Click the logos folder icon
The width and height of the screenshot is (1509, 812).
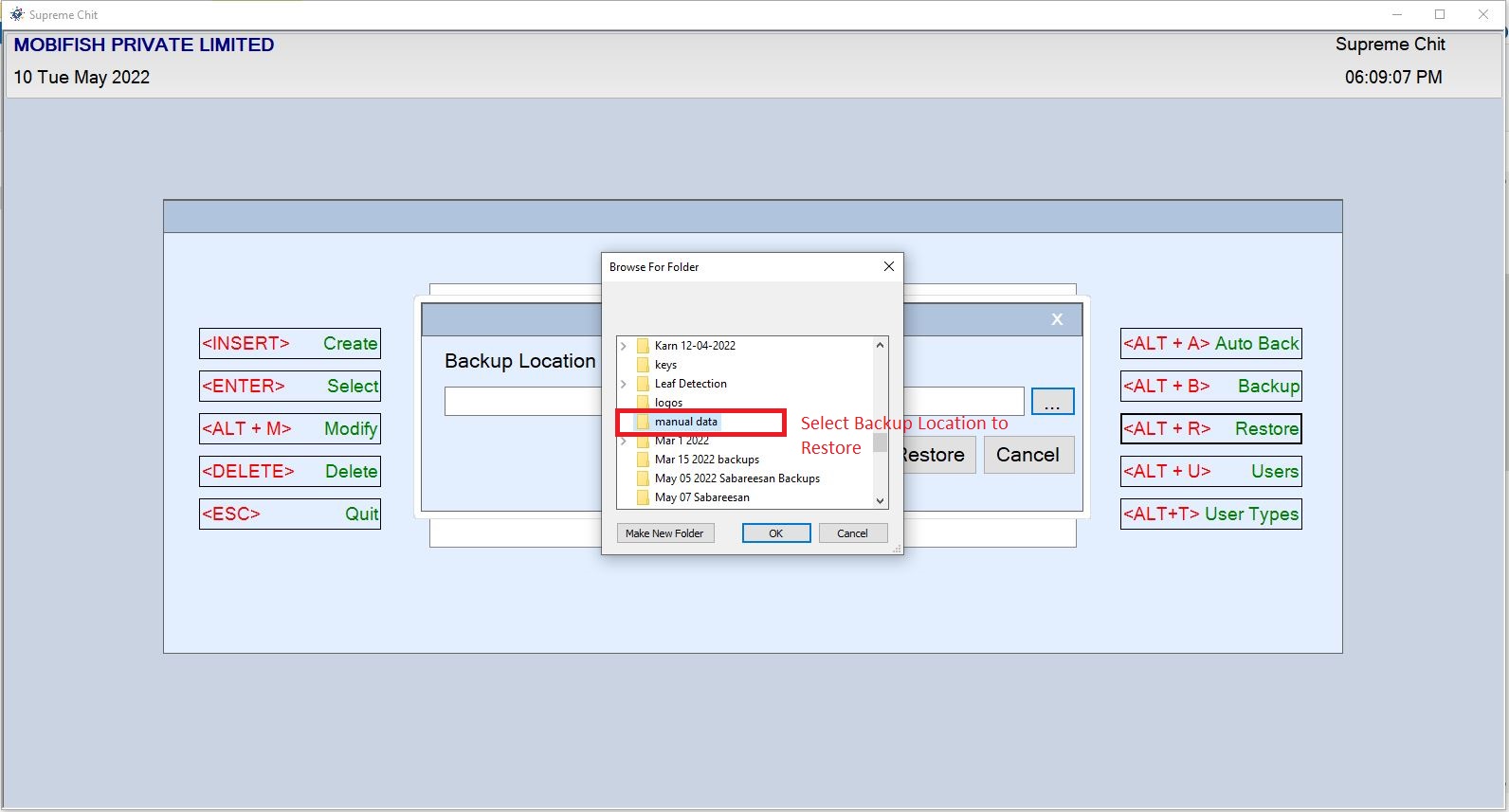[x=643, y=403]
